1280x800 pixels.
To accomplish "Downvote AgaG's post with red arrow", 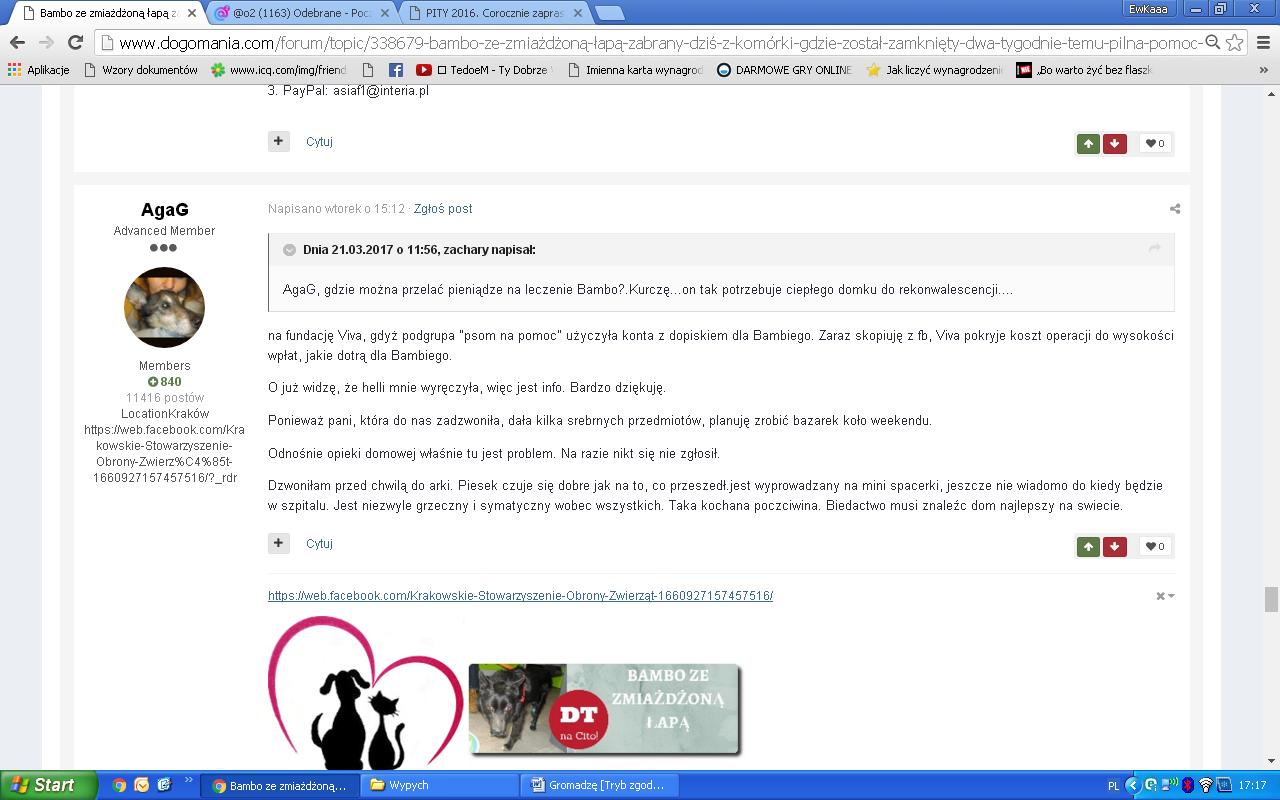I will 1114,546.
